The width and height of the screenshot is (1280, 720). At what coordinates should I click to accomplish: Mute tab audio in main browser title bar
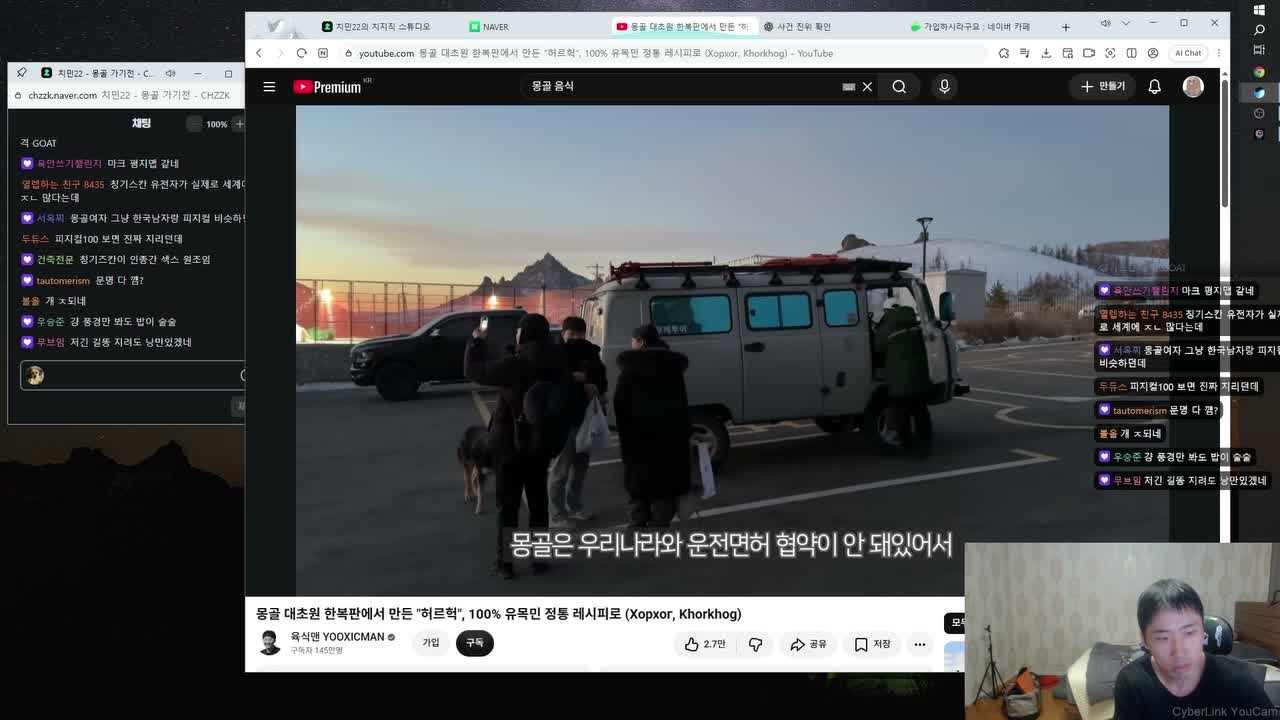(x=1105, y=23)
